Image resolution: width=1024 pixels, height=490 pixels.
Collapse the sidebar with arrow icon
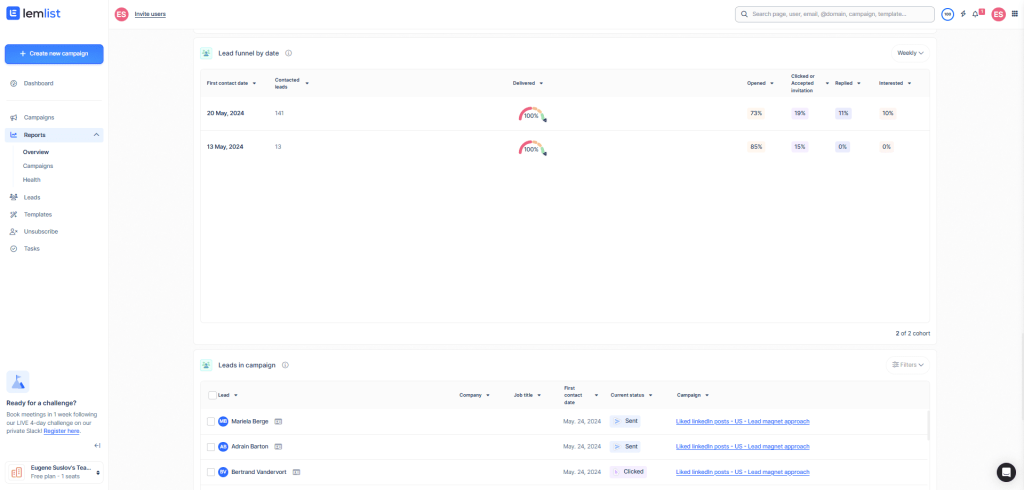click(97, 446)
